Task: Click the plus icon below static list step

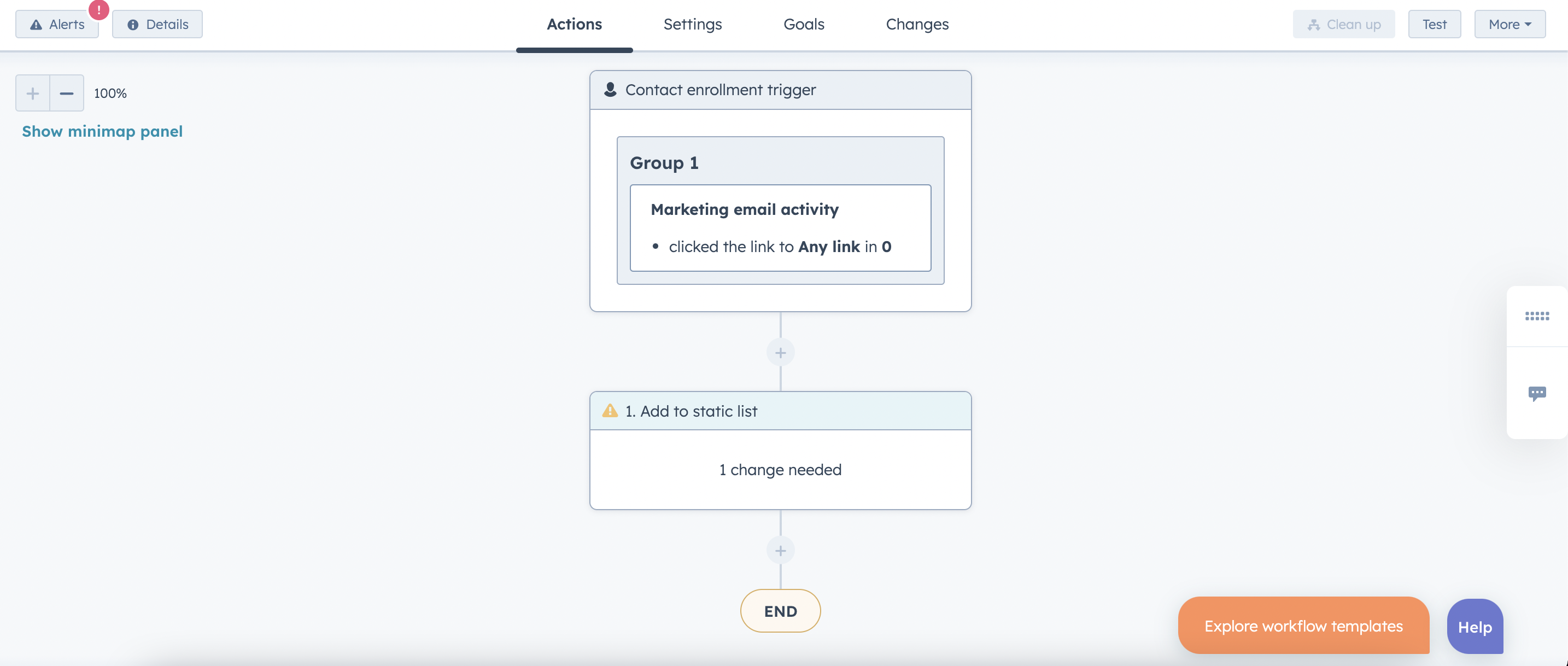Action: click(x=781, y=550)
